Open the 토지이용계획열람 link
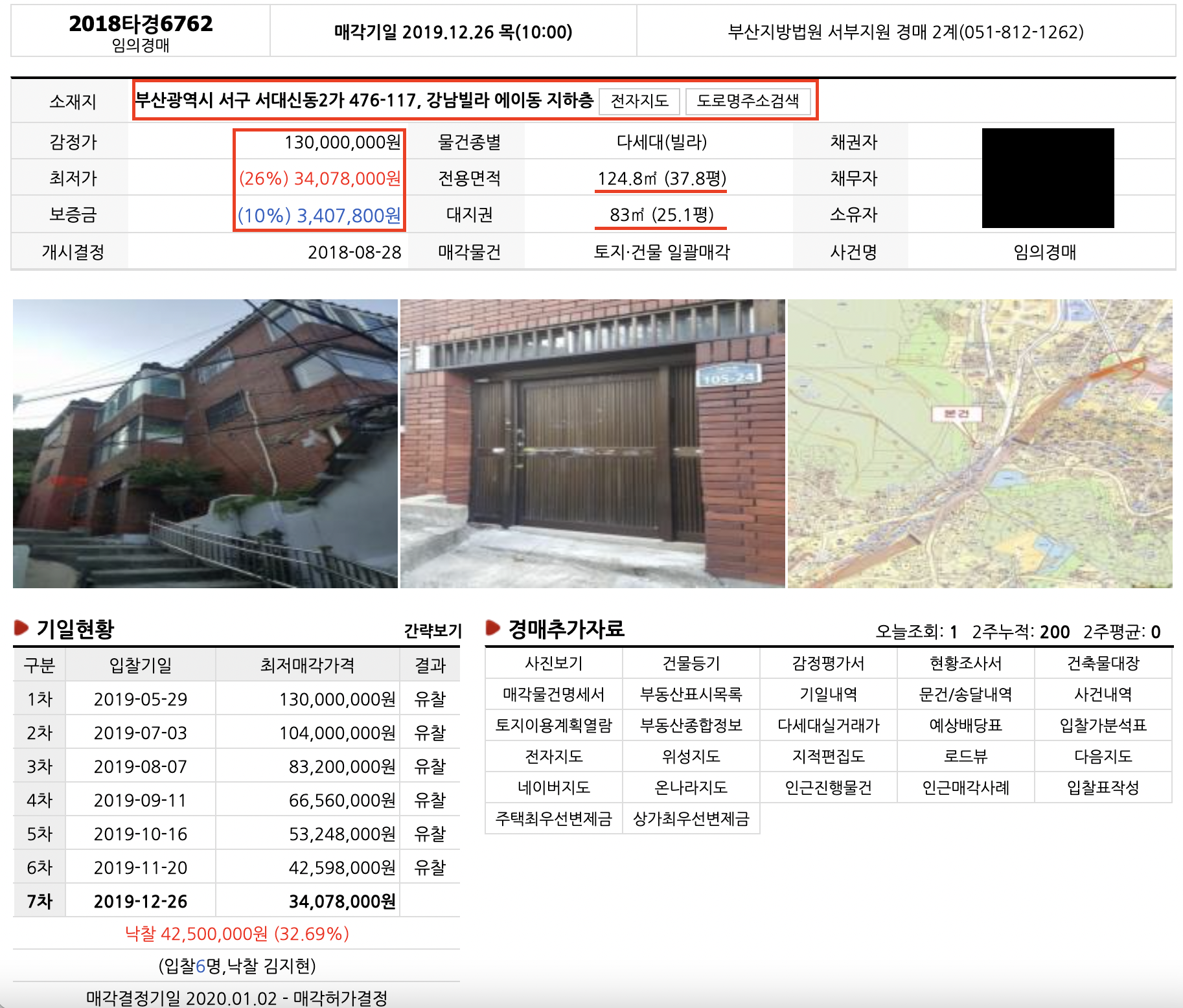The width and height of the screenshot is (1183, 1008). pyautogui.click(x=554, y=726)
